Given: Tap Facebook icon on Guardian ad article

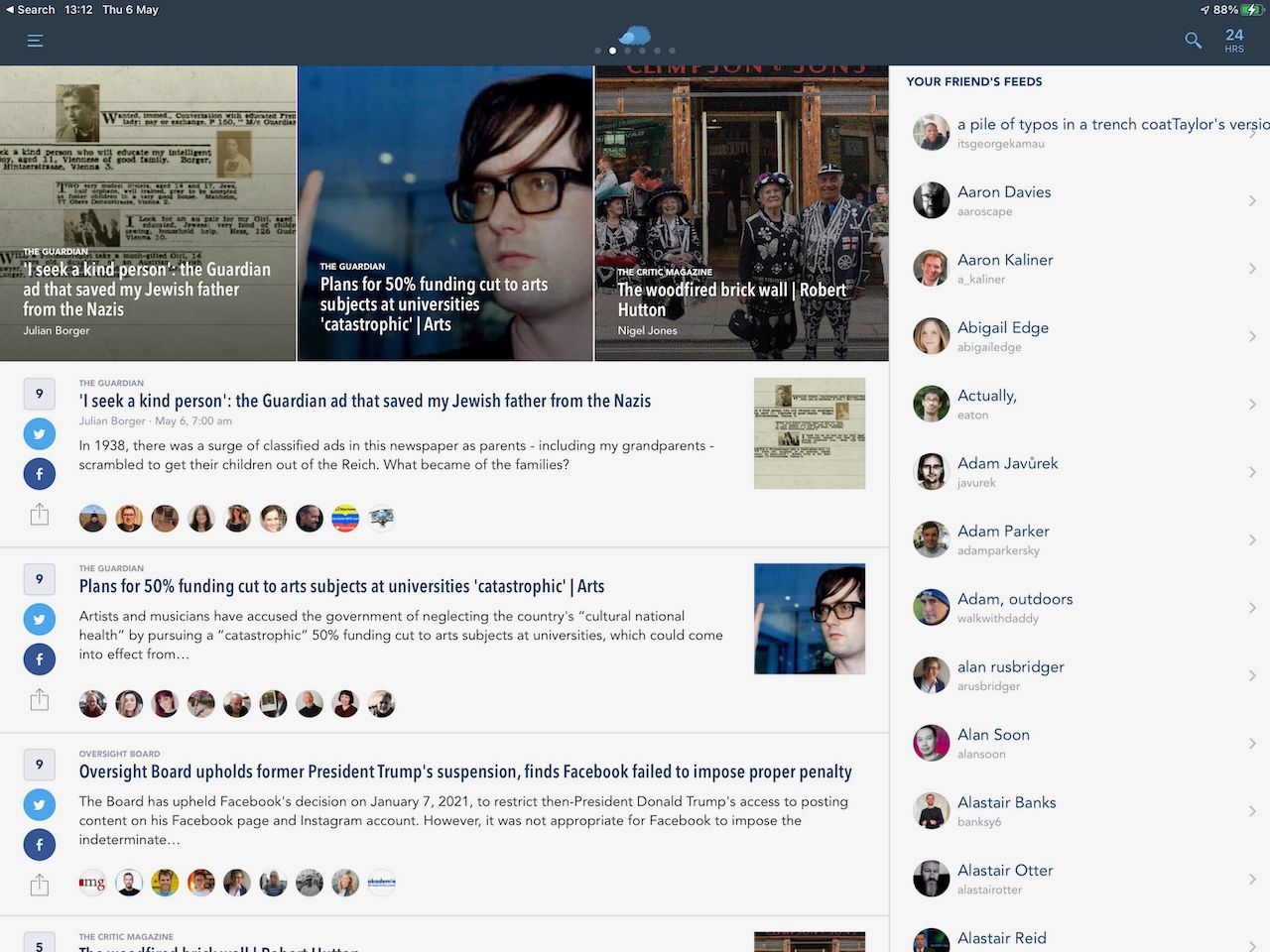Looking at the screenshot, I should click(x=39, y=474).
